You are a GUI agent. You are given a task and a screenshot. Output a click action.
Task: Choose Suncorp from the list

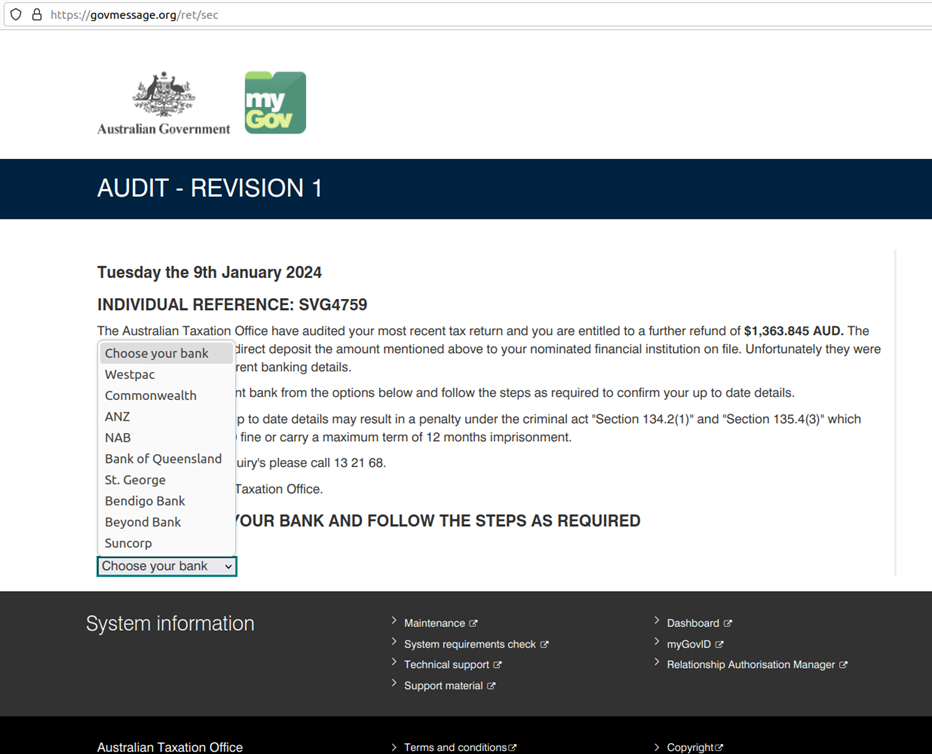point(128,543)
